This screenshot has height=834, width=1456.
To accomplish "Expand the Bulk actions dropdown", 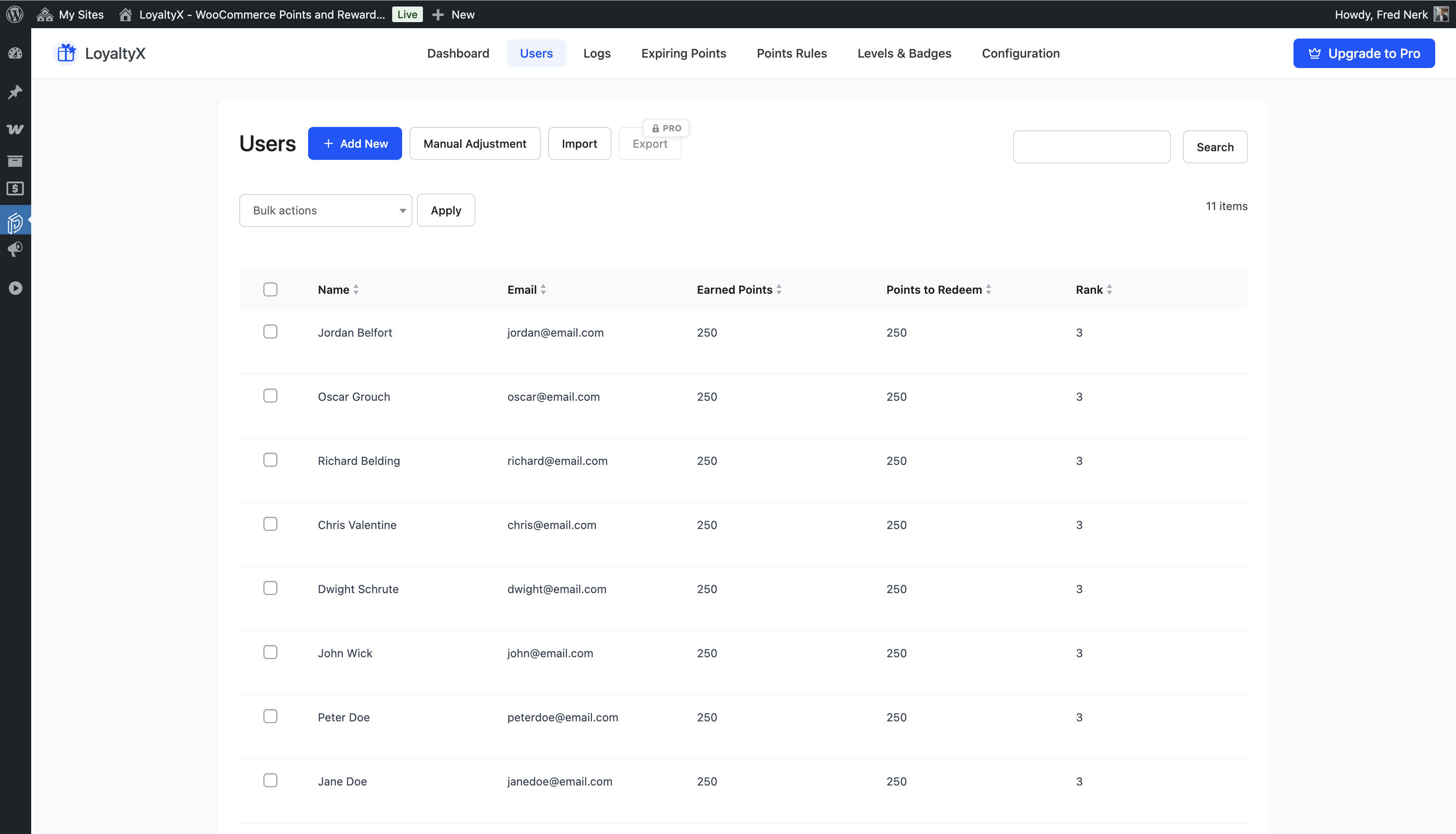I will pos(325,210).
